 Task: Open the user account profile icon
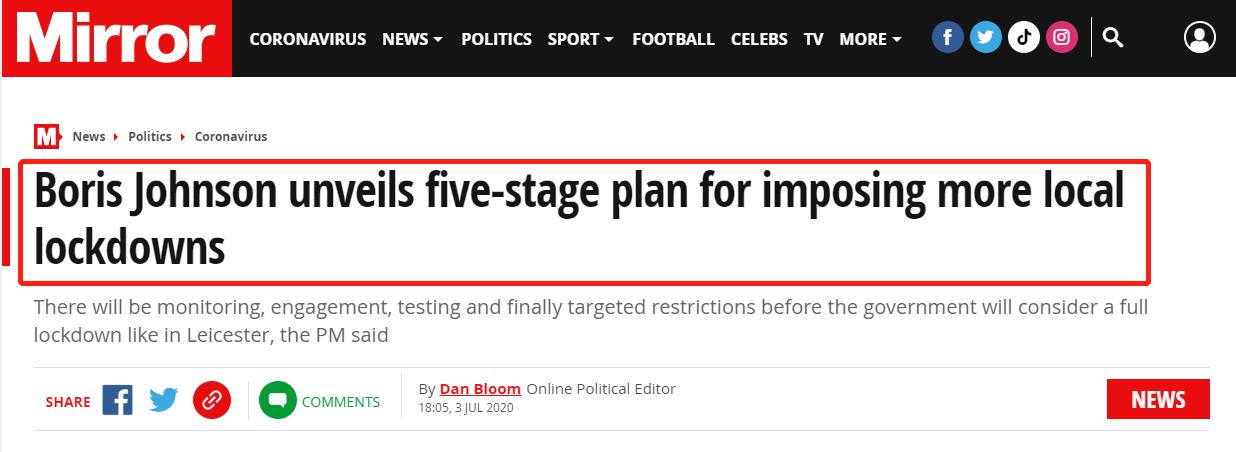coord(1199,39)
